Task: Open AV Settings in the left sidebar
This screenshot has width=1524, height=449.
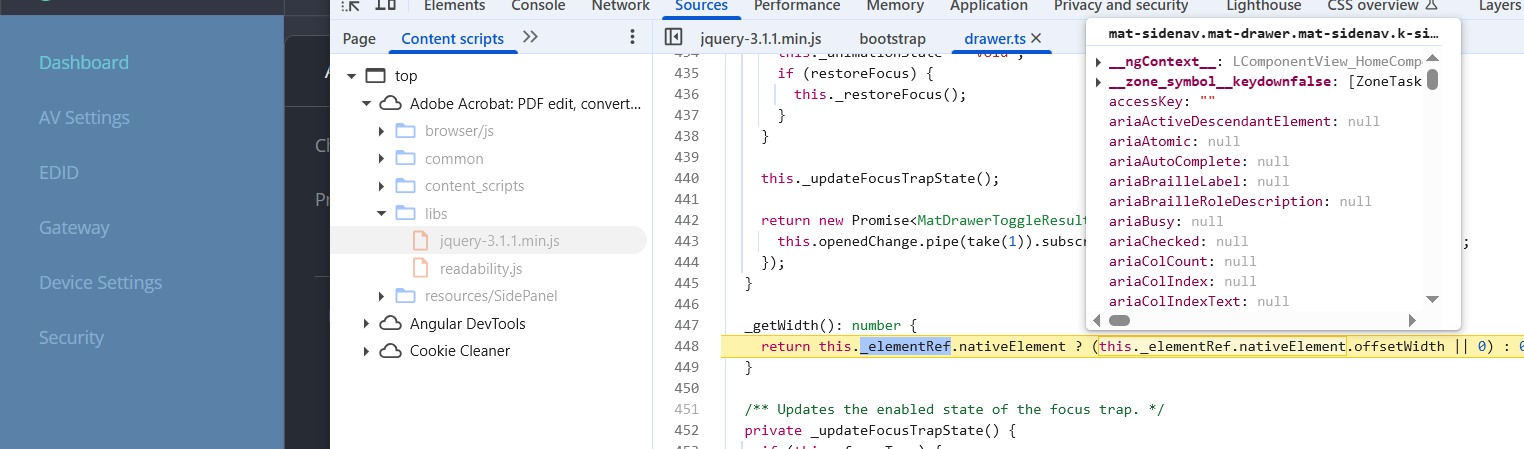Action: [84, 117]
